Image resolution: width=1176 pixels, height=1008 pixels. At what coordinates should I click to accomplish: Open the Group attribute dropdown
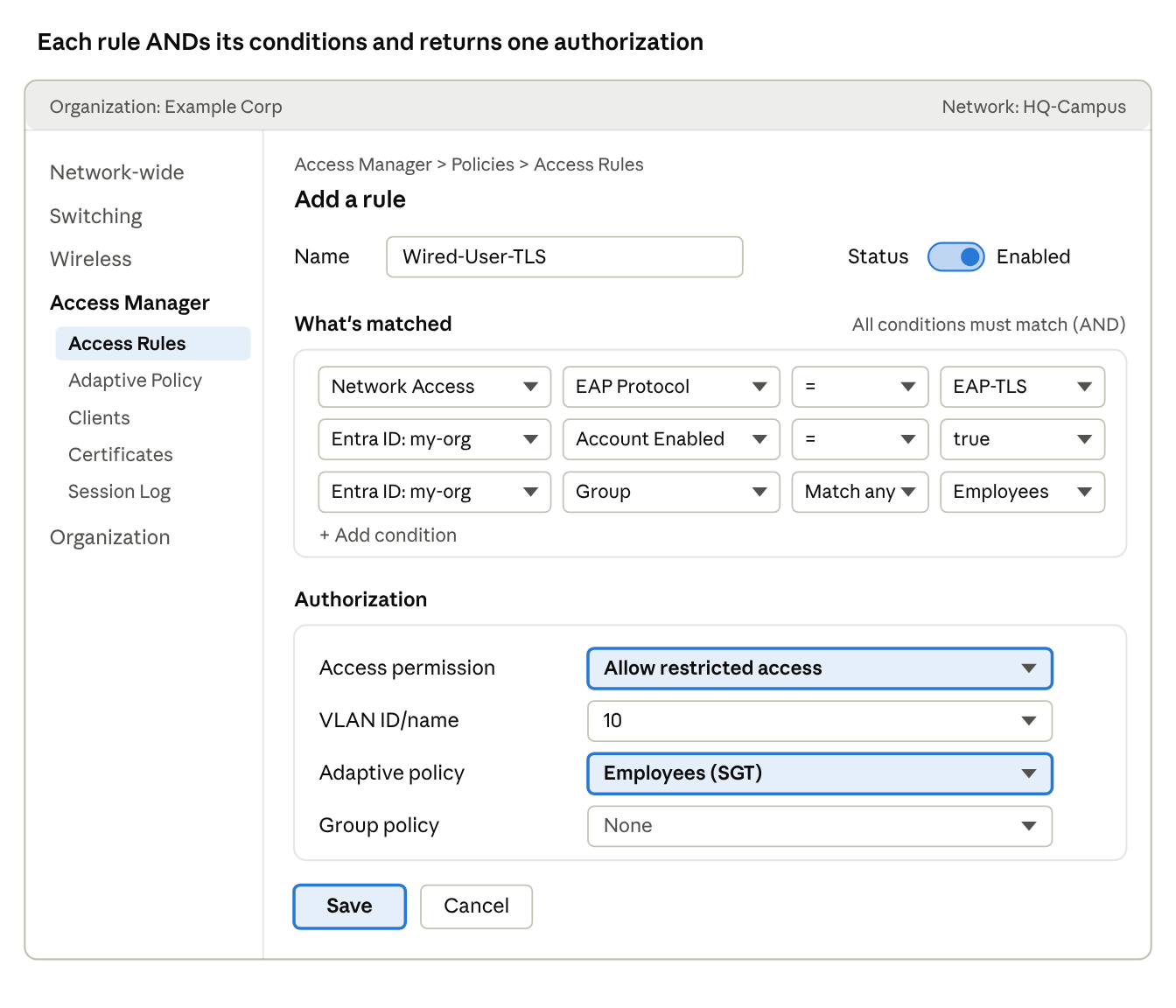pyautogui.click(x=671, y=492)
